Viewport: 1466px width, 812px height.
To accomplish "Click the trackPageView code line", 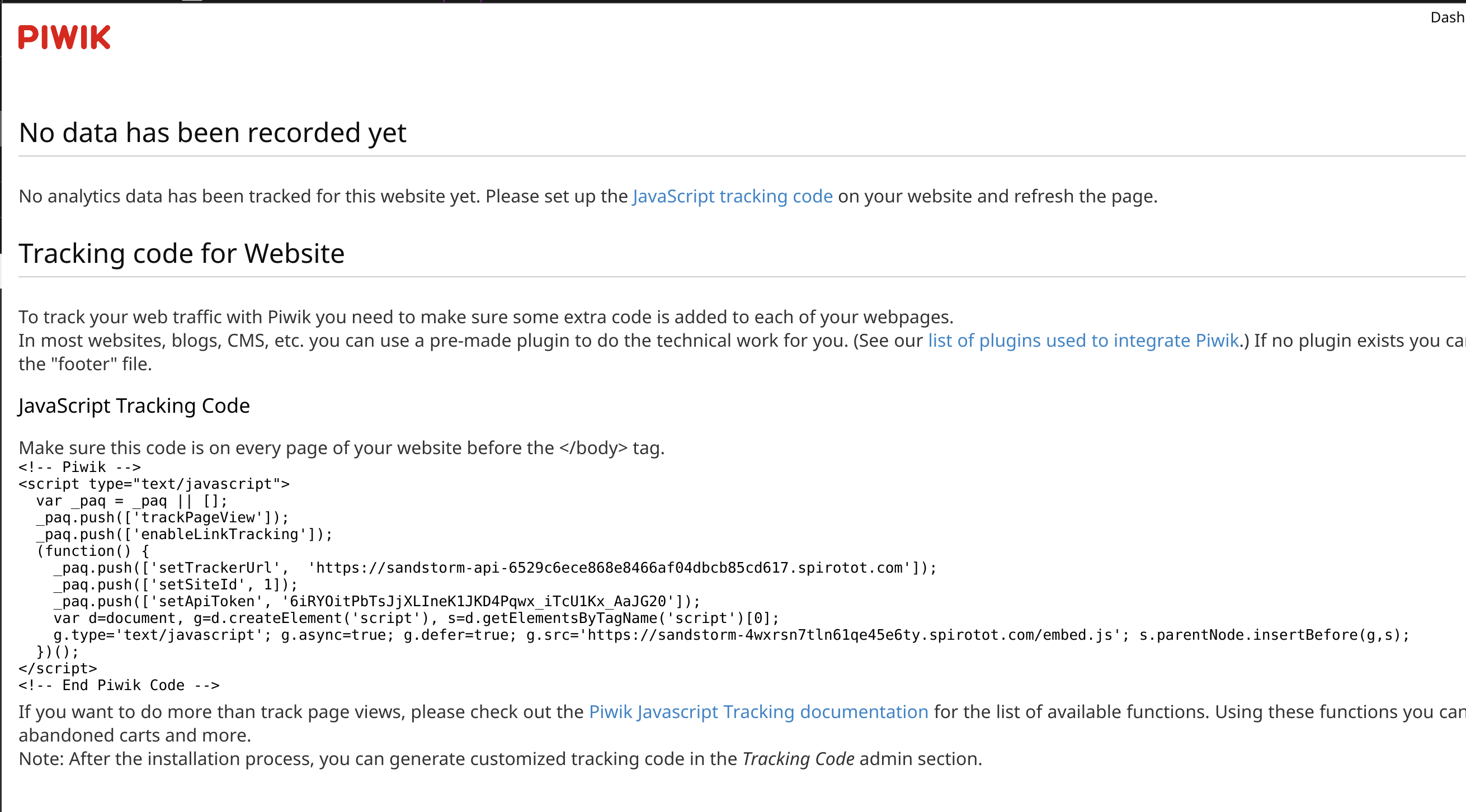I will (x=163, y=517).
